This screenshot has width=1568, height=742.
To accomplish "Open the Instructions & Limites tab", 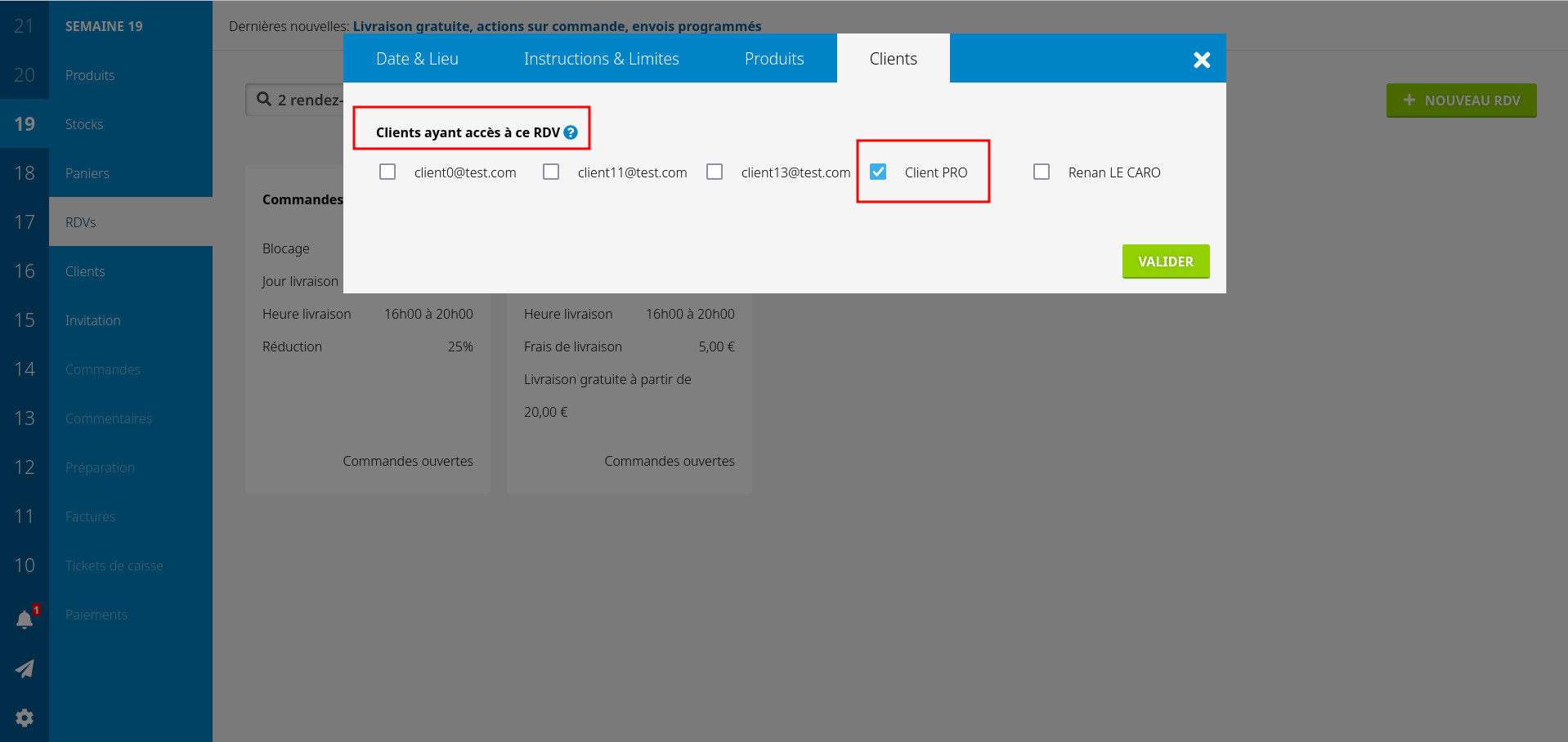I will point(601,59).
